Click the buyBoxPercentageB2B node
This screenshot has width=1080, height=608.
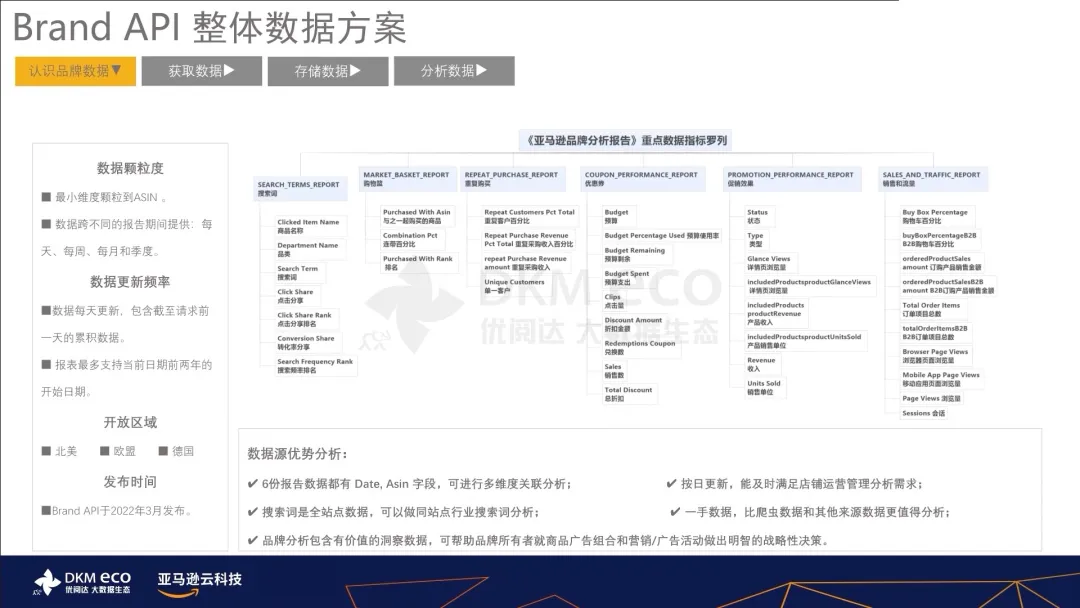[x=939, y=240]
